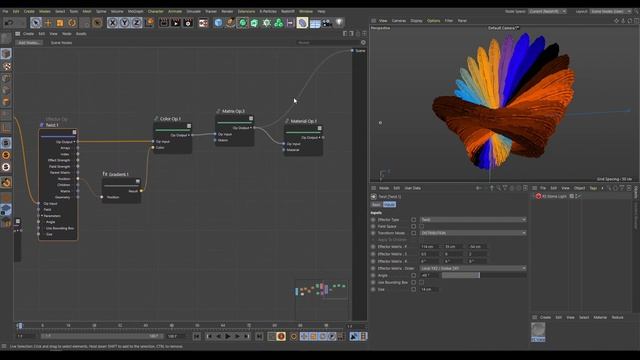Screen dimensions: 640x360
Task: Click the node search field
Action: (328, 42)
